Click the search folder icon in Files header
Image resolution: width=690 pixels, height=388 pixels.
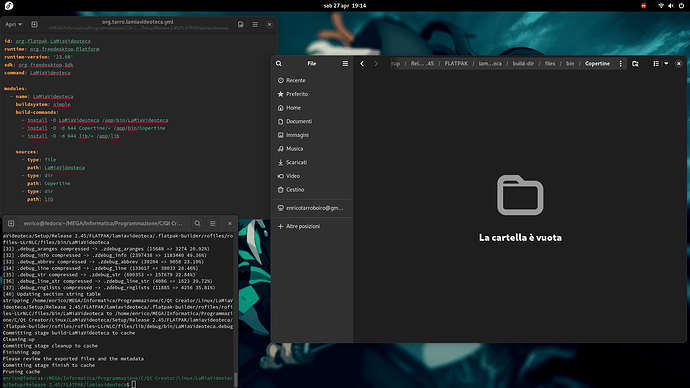tap(635, 63)
